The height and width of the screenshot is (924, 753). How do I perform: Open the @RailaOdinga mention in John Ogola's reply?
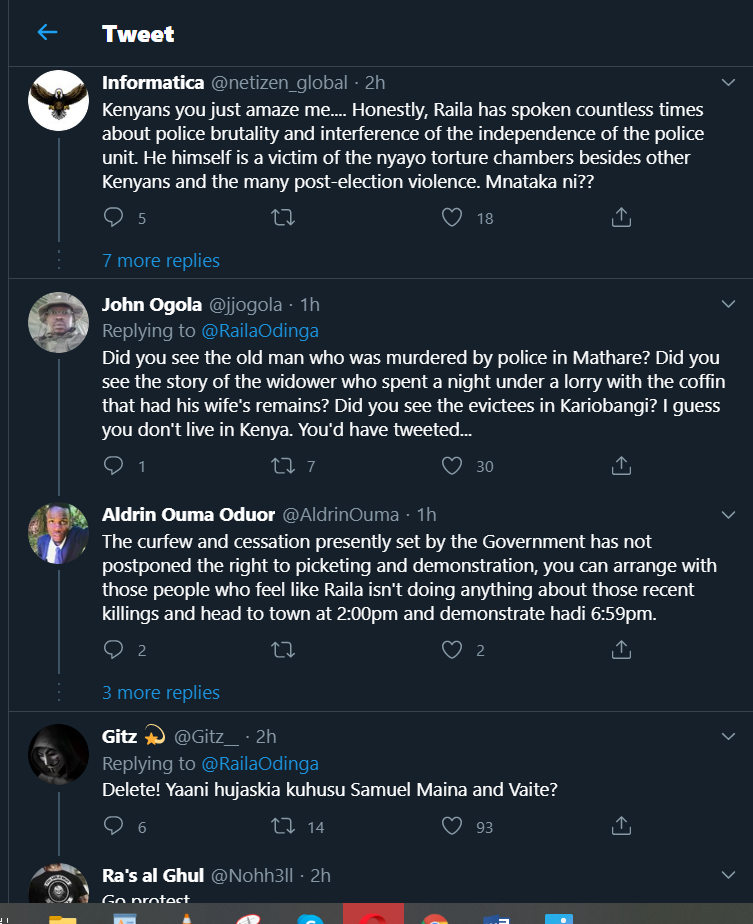coord(260,330)
